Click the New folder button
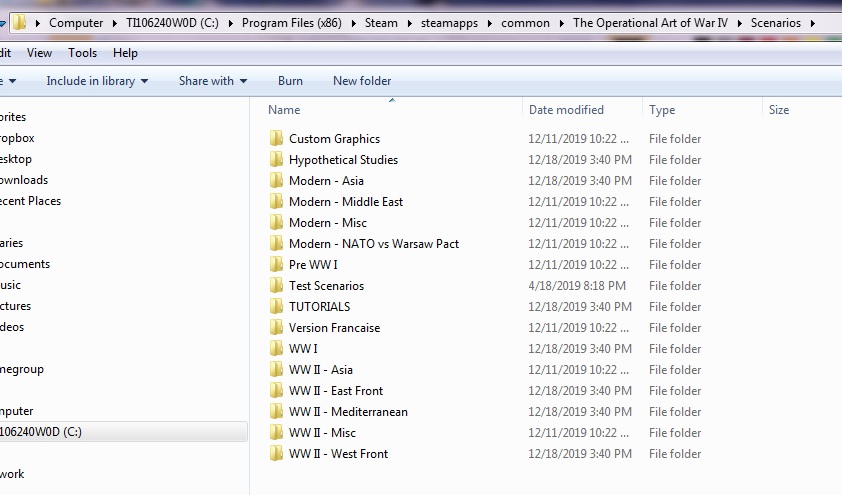This screenshot has height=495, width=842. (x=362, y=81)
